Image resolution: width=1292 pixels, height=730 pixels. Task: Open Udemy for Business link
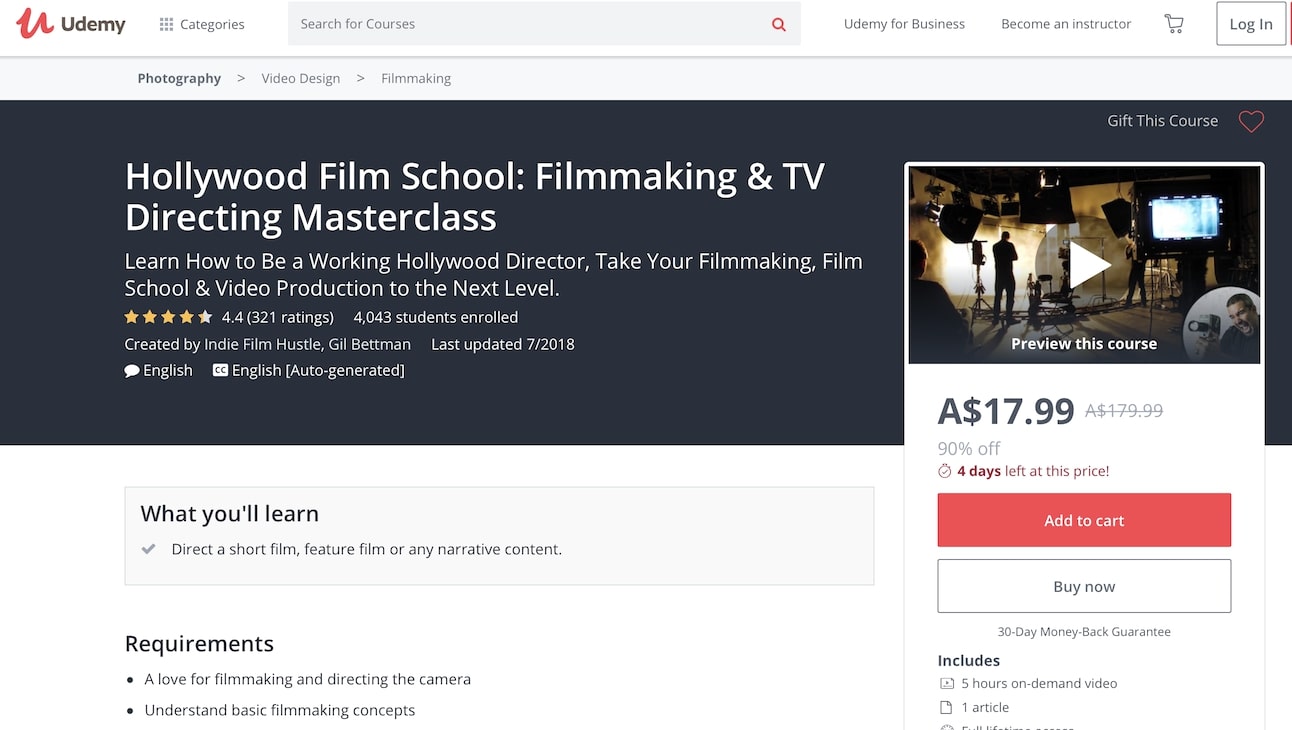(x=904, y=24)
